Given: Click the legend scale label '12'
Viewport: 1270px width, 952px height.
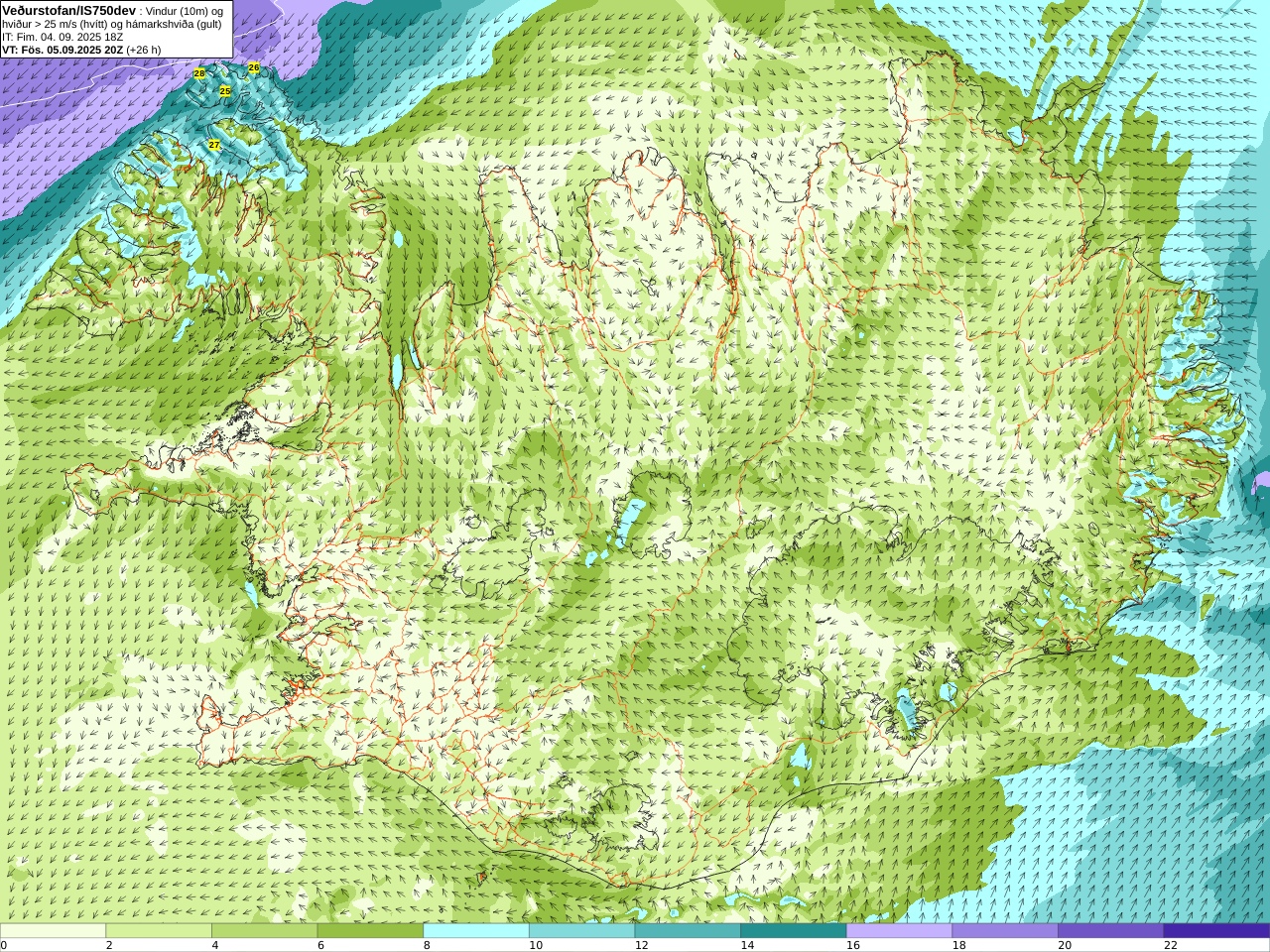Looking at the screenshot, I should tap(641, 945).
